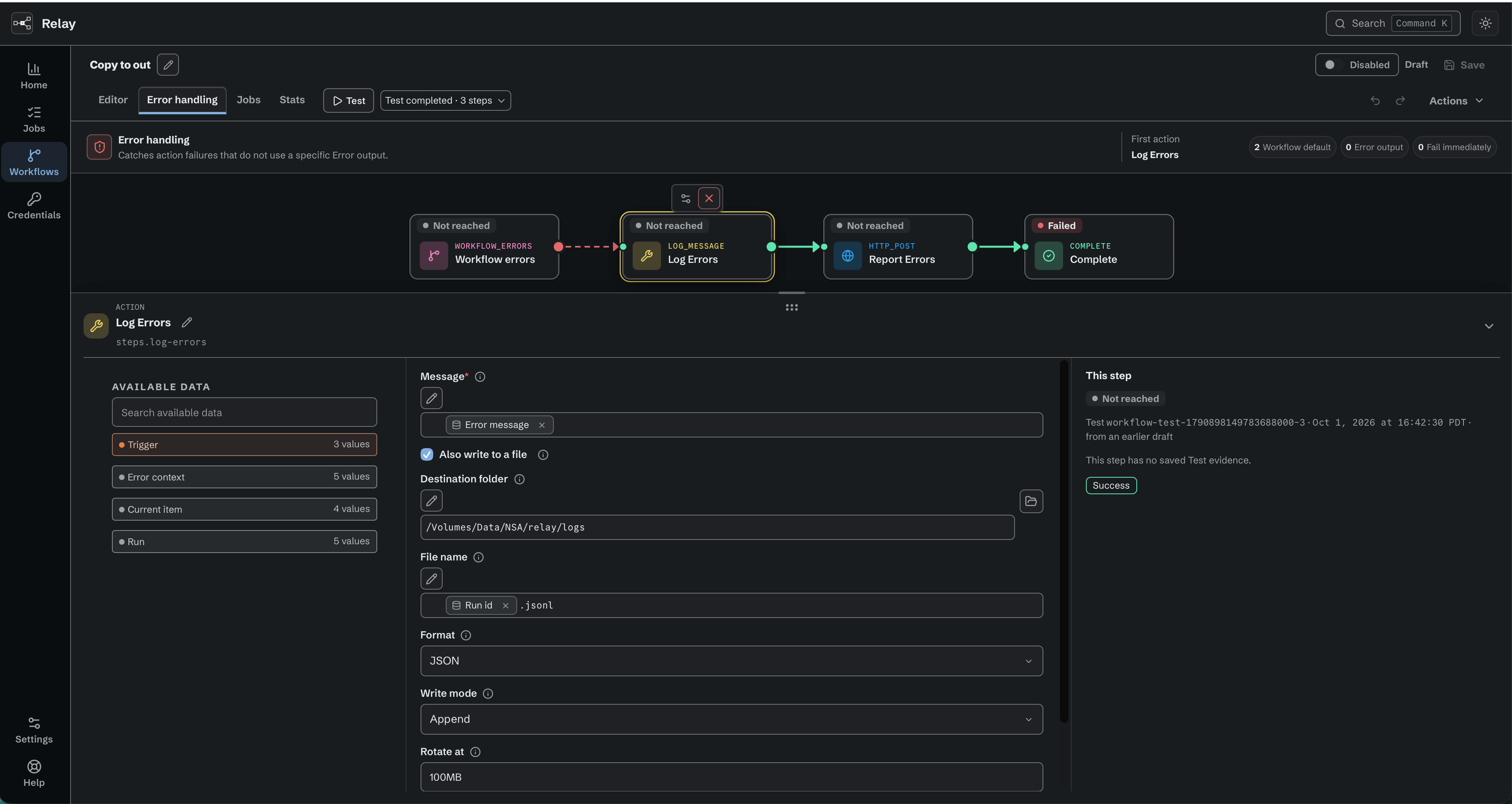Expand the Current item data group
Image resolution: width=1512 pixels, height=804 pixels.
click(x=244, y=509)
